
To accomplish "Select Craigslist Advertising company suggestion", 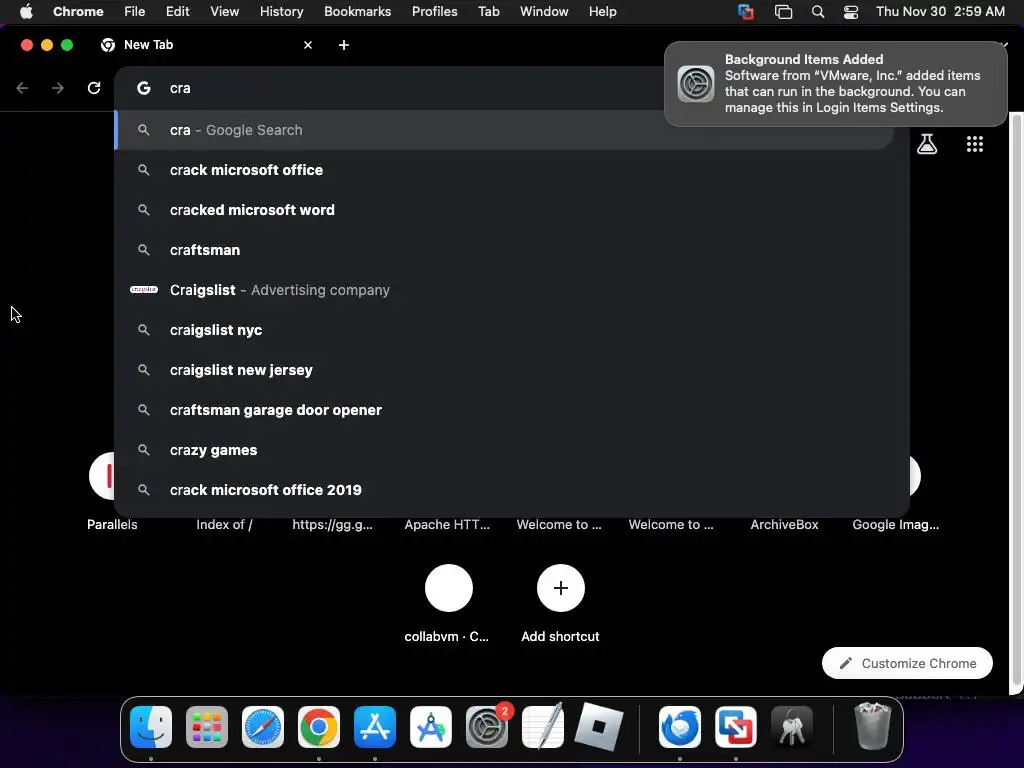I will point(512,290).
